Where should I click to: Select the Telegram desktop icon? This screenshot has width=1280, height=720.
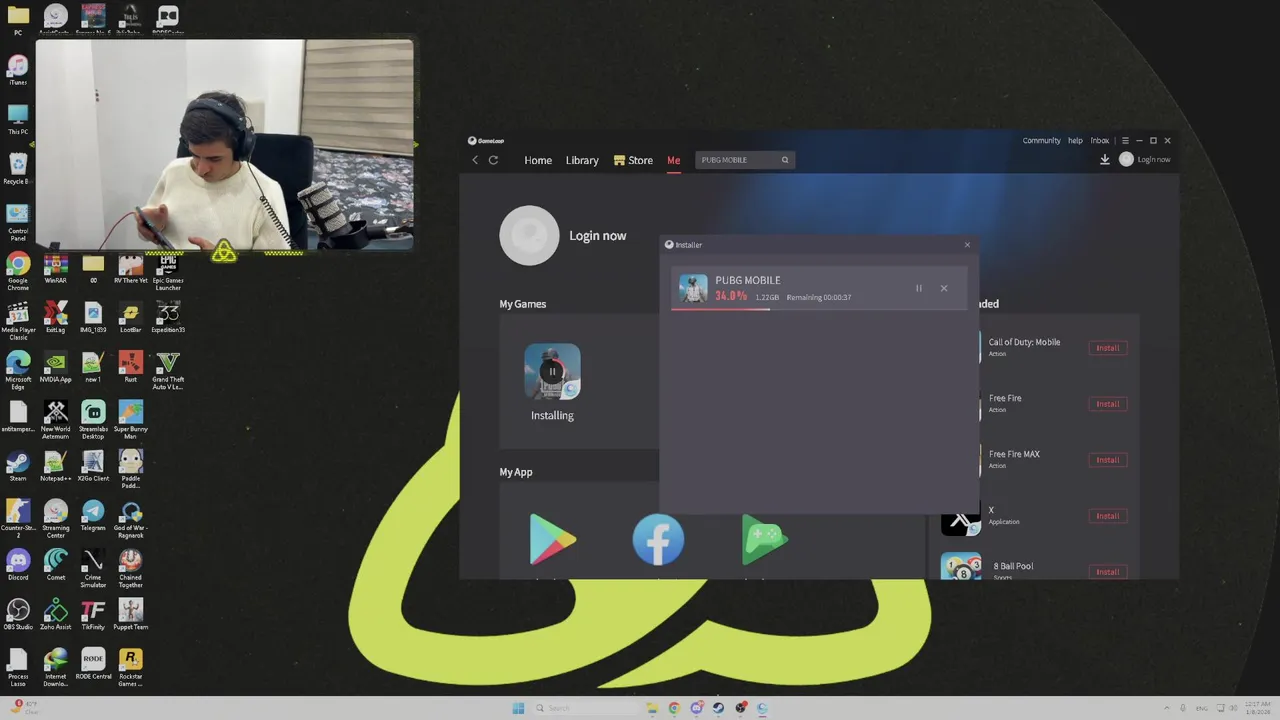point(93,516)
